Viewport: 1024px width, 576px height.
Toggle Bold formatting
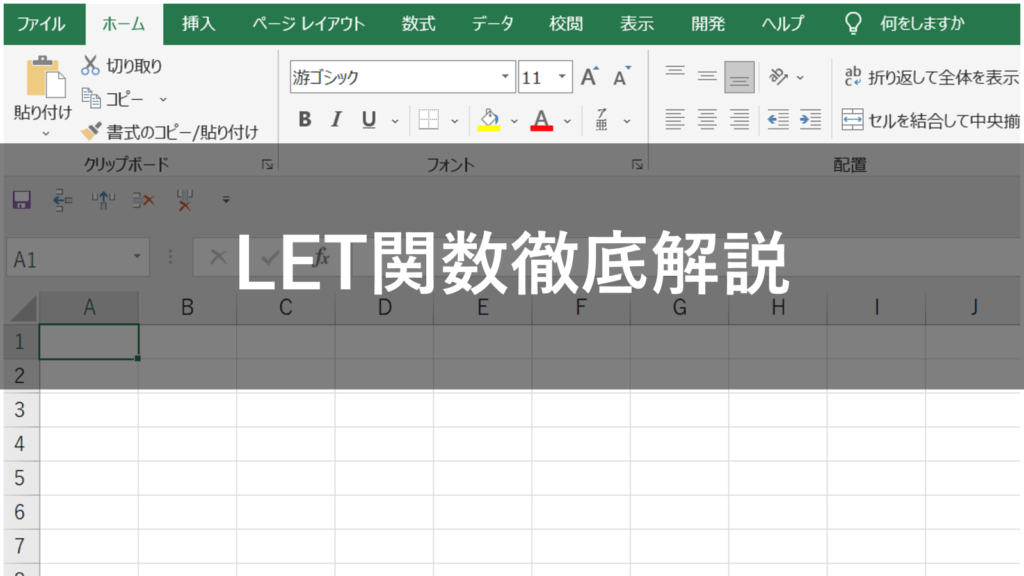(305, 120)
